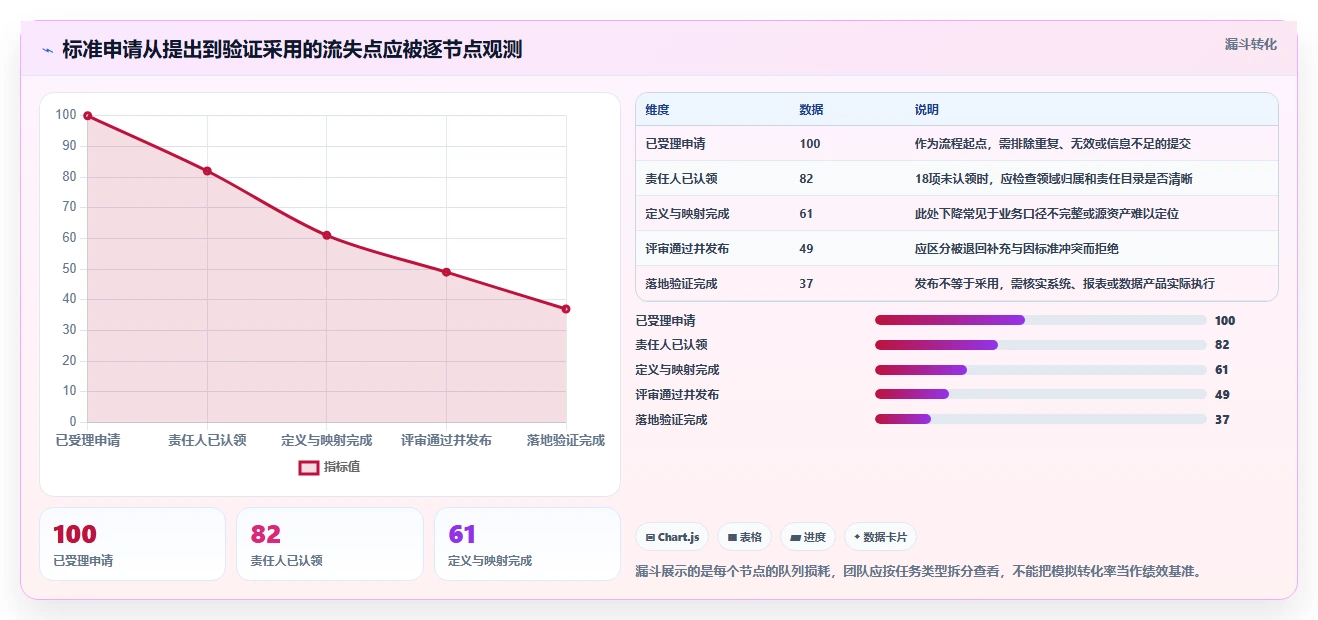Toggle the 指标值 legend swatch
Image resolution: width=1318 pixels, height=620 pixels.
coord(309,467)
